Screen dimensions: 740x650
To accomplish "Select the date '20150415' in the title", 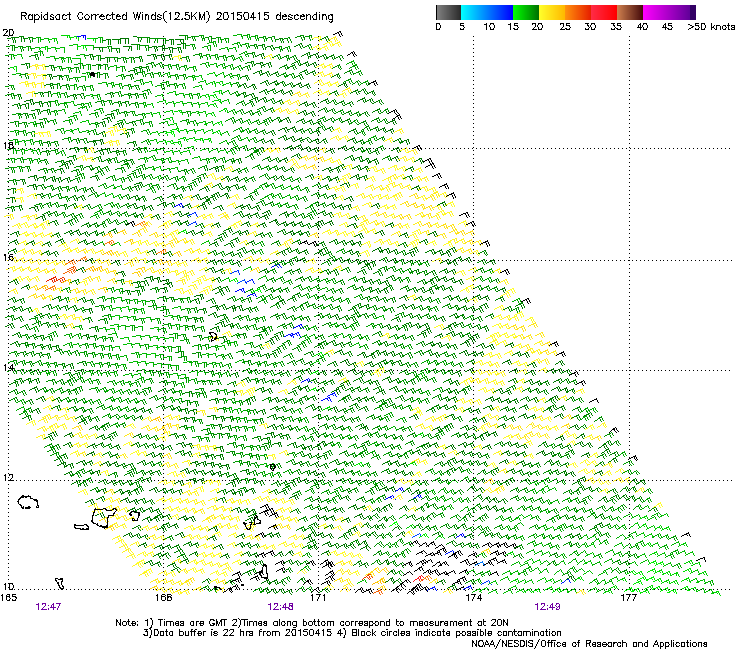I will pos(243,17).
